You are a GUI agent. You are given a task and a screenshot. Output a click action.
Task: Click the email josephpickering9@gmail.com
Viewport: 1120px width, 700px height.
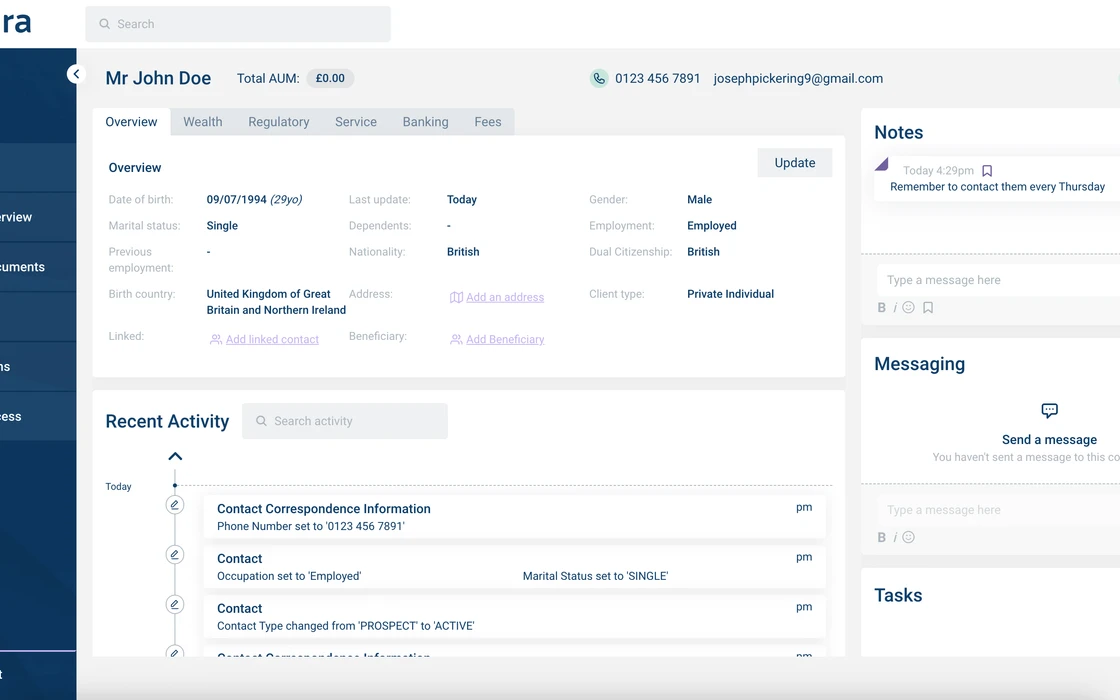(x=798, y=79)
